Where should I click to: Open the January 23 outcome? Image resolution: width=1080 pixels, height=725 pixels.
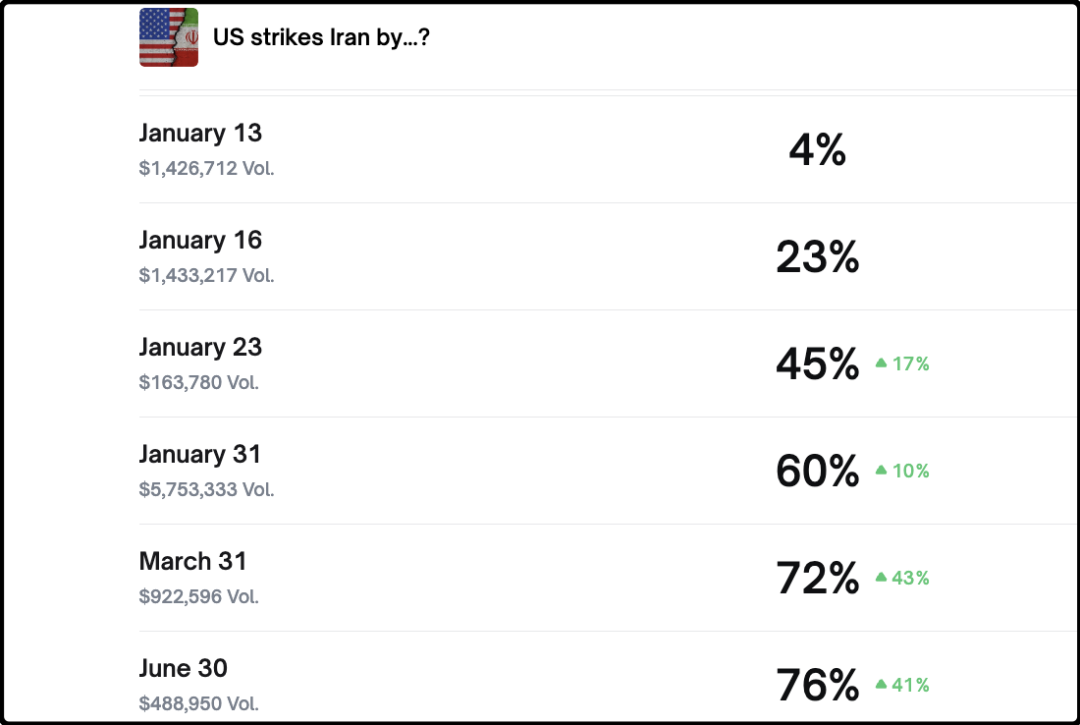point(200,347)
